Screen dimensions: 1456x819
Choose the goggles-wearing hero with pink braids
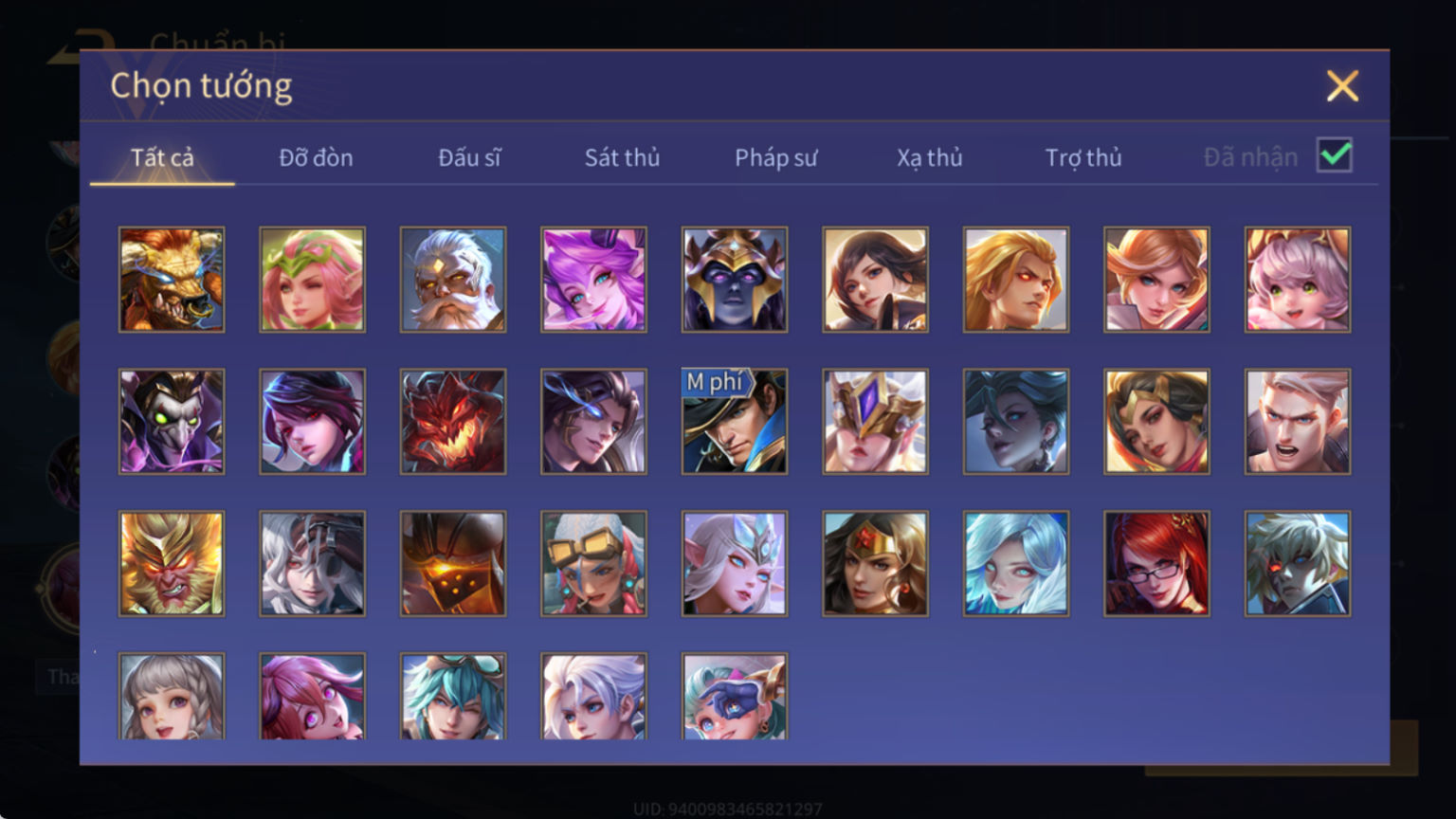593,564
